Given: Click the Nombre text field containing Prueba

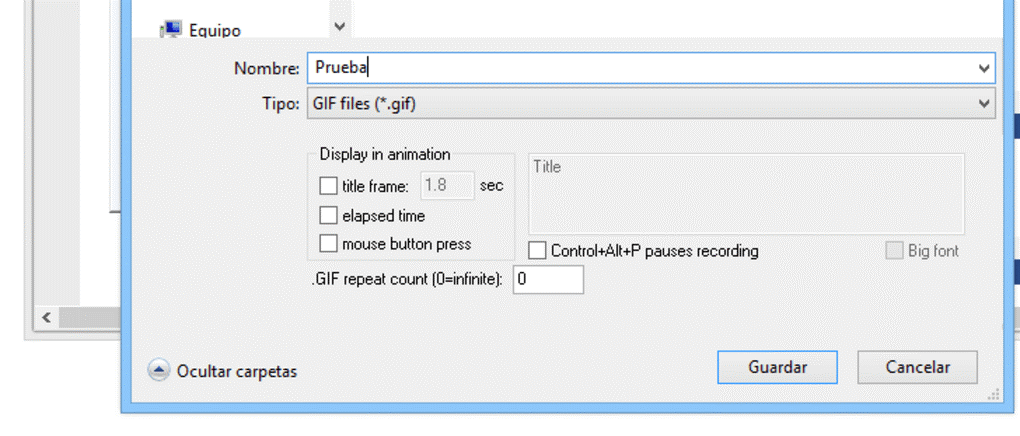Looking at the screenshot, I should 640,68.
